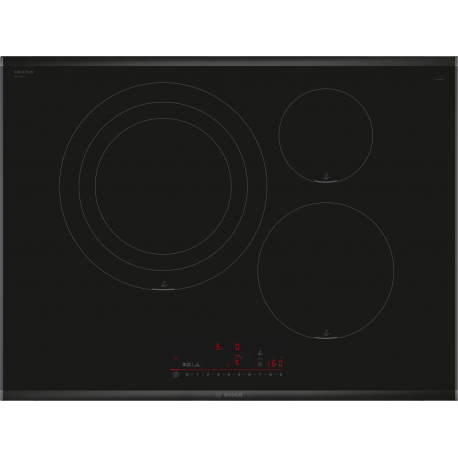This screenshot has height=458, width=458.
Task: Tap the power on/off touch key
Action: tap(176, 375)
